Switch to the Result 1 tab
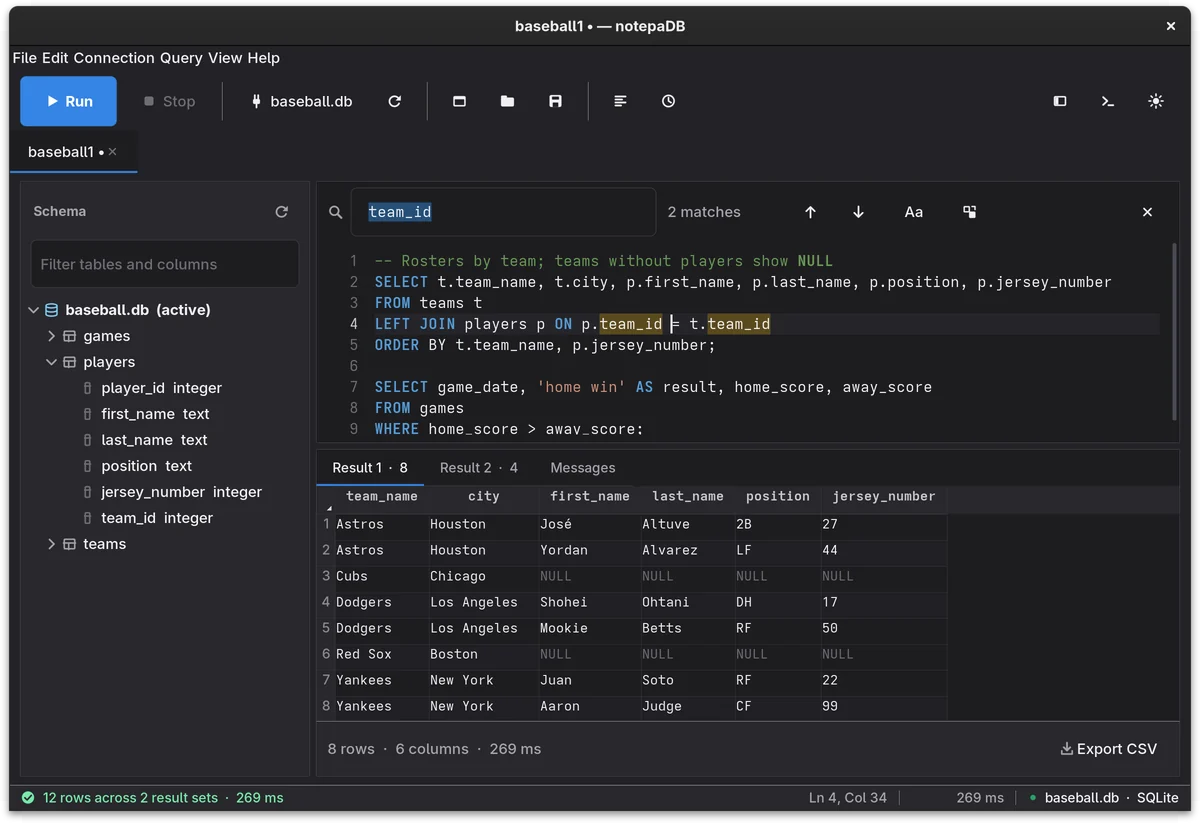 click(x=370, y=468)
